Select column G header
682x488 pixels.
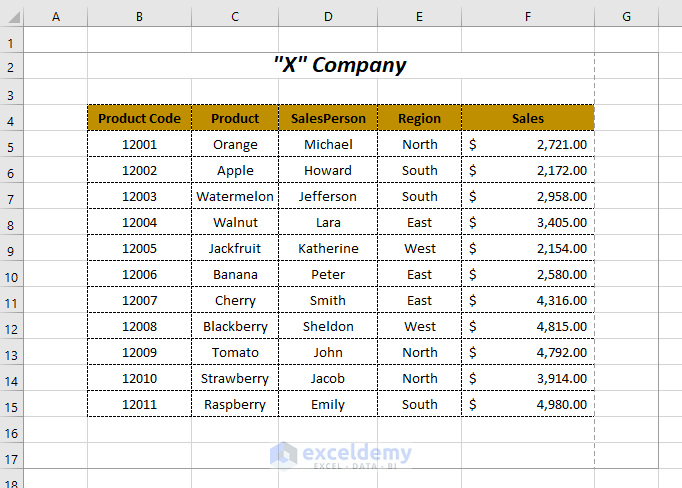click(x=626, y=15)
